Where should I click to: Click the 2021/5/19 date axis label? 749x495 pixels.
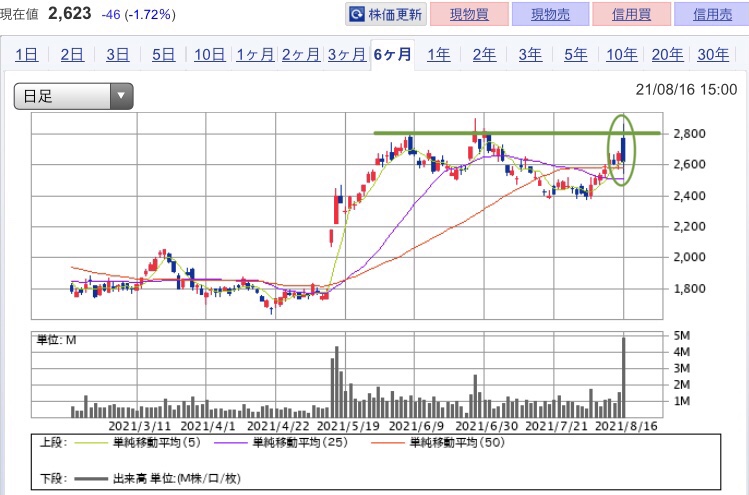(x=348, y=426)
